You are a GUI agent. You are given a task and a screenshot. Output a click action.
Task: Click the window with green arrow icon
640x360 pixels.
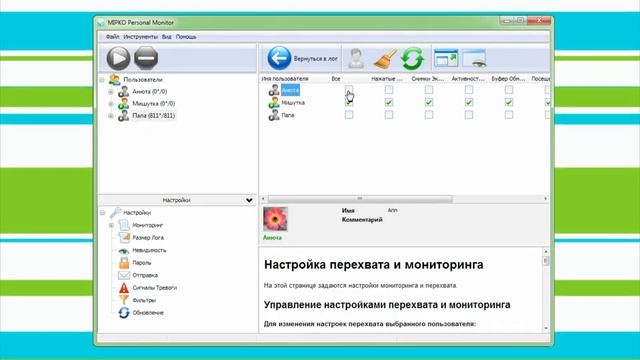click(x=446, y=58)
